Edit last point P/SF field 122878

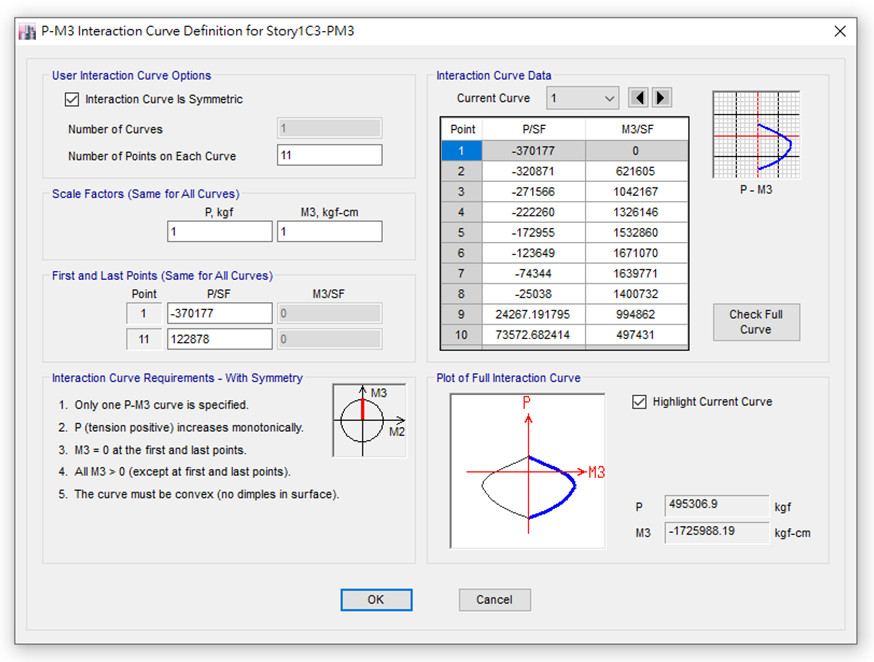click(220, 339)
